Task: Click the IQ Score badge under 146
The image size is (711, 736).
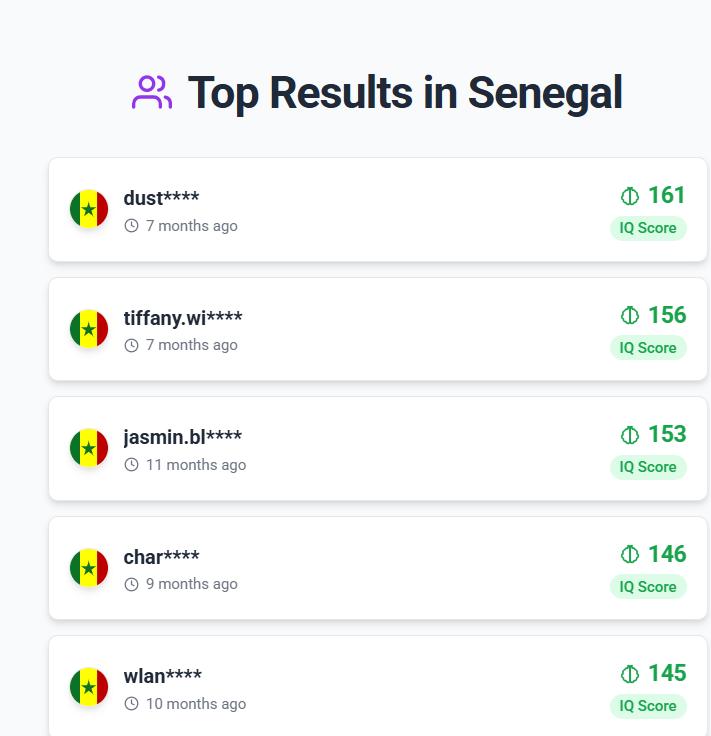Action: click(648, 587)
